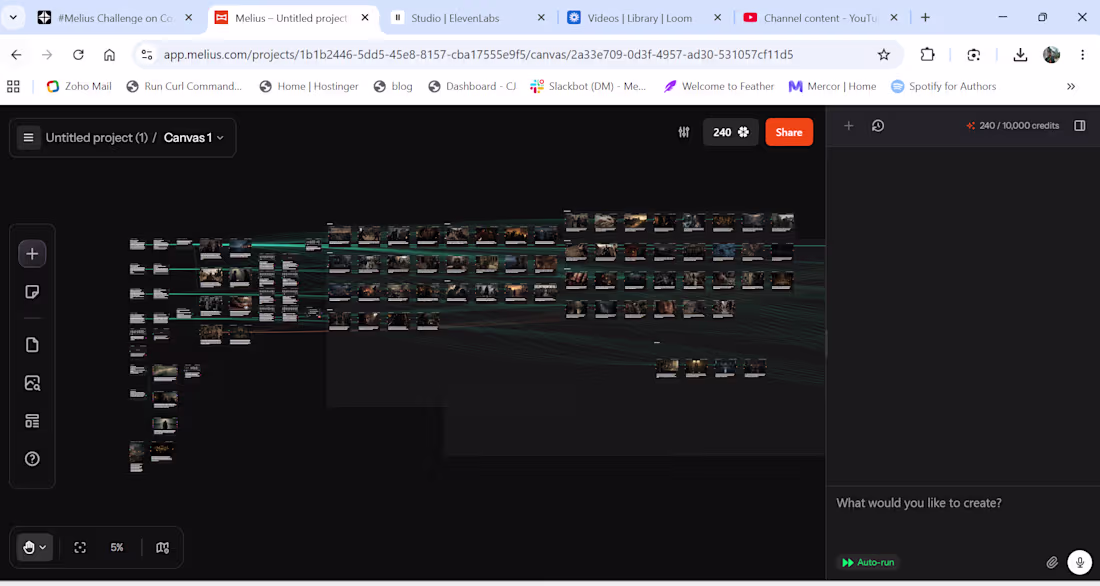
Task: Click the orange Share button
Action: [x=789, y=132]
